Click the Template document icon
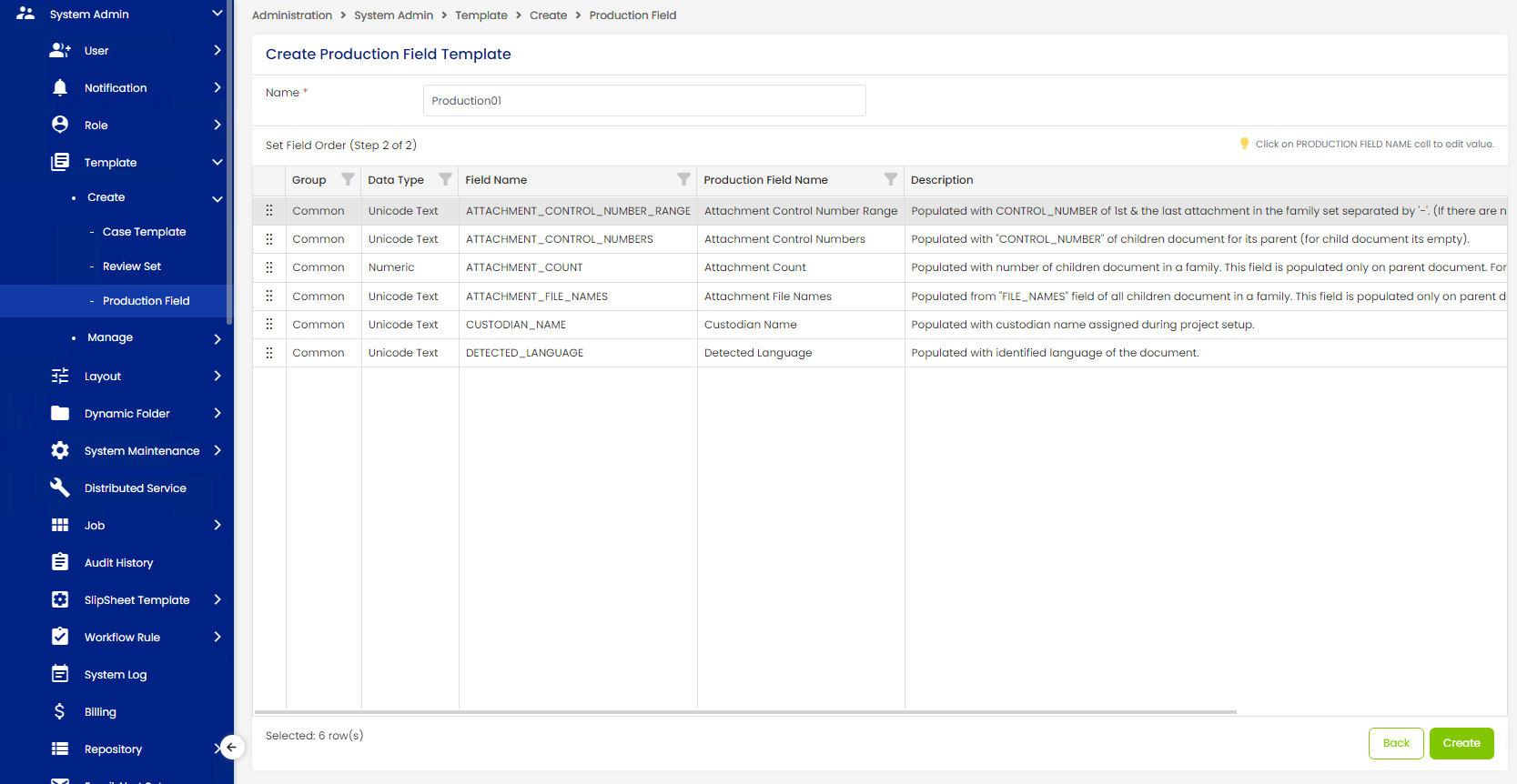Image resolution: width=1517 pixels, height=784 pixels. click(x=60, y=162)
